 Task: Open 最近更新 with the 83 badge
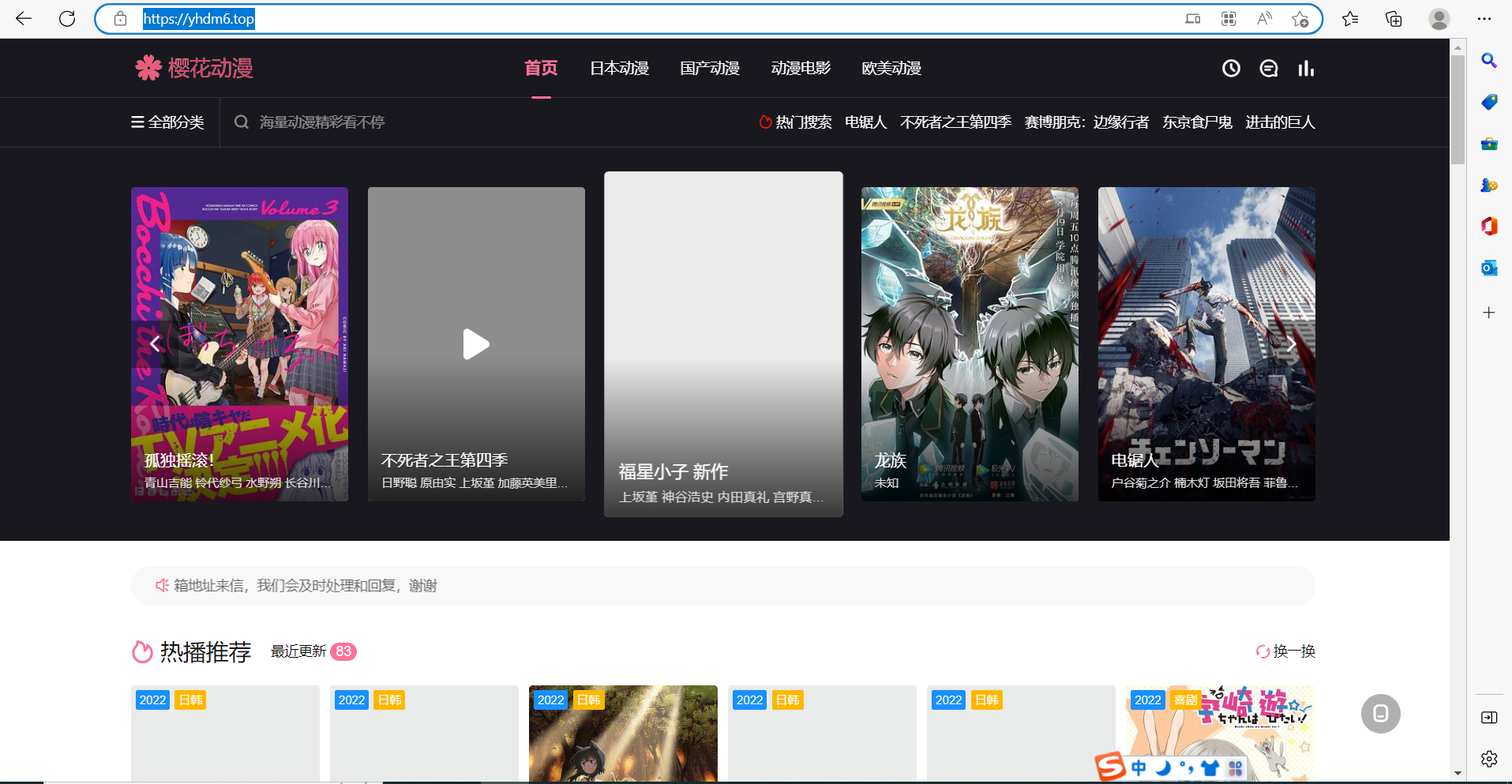click(x=313, y=651)
